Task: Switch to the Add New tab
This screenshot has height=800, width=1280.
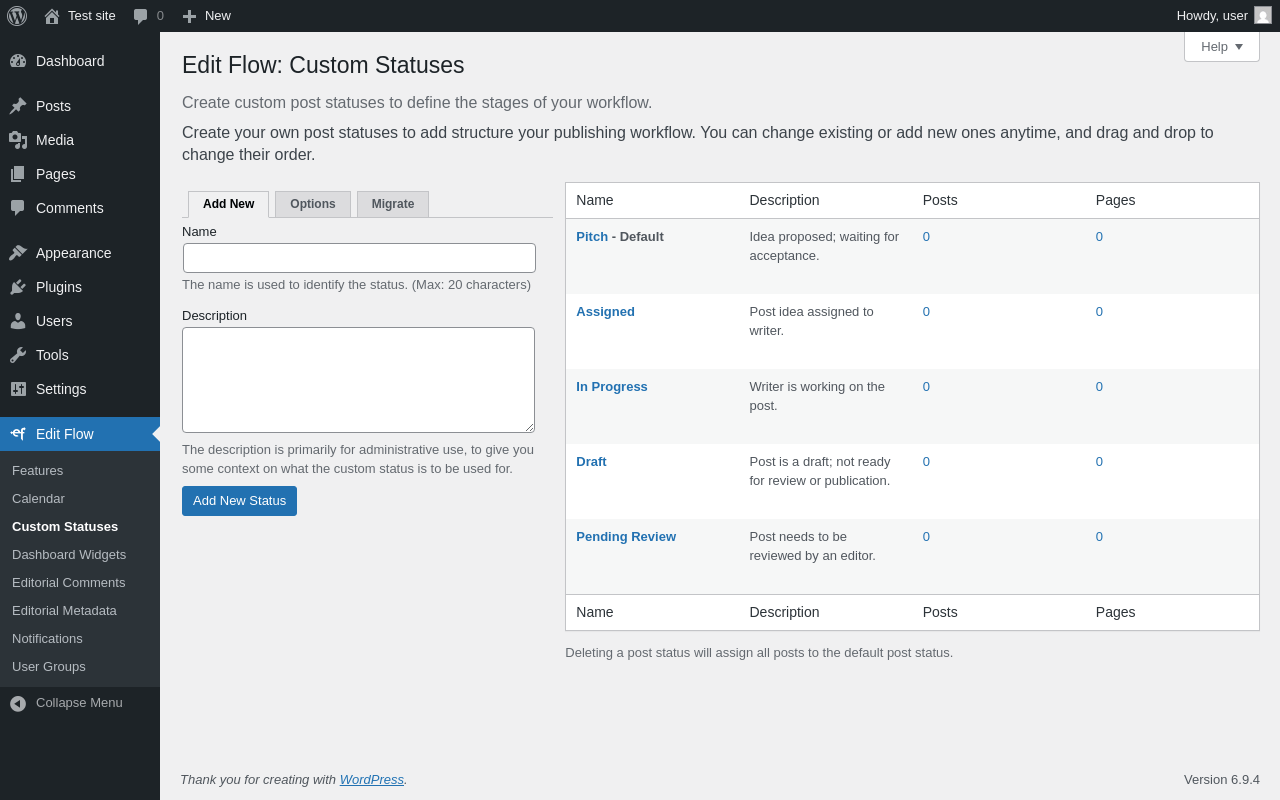Action: point(228,204)
